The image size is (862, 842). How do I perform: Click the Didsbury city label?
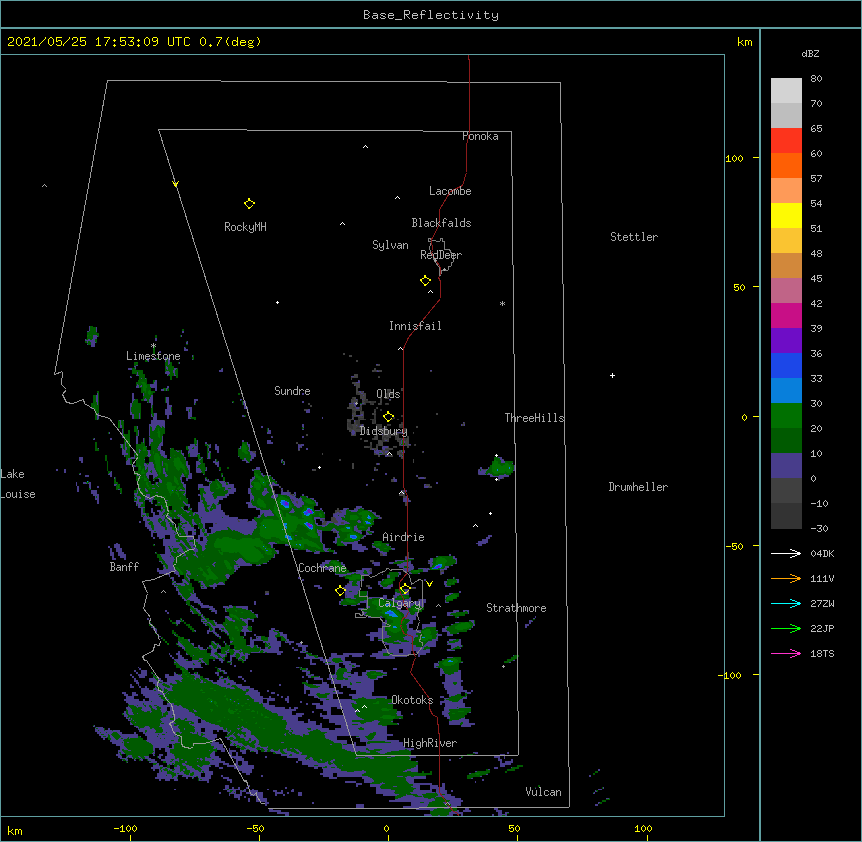coord(384,431)
